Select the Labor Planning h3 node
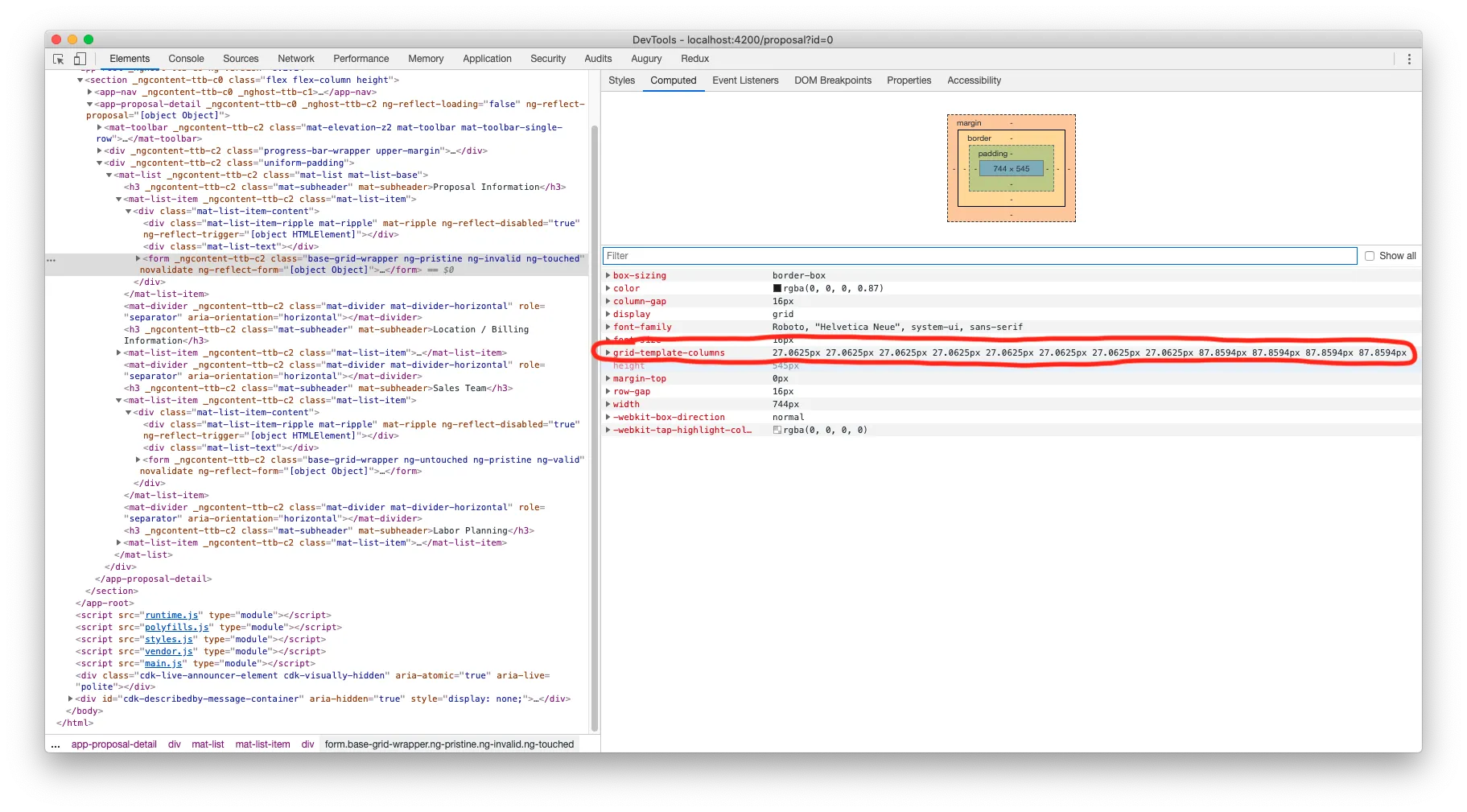 [329, 531]
